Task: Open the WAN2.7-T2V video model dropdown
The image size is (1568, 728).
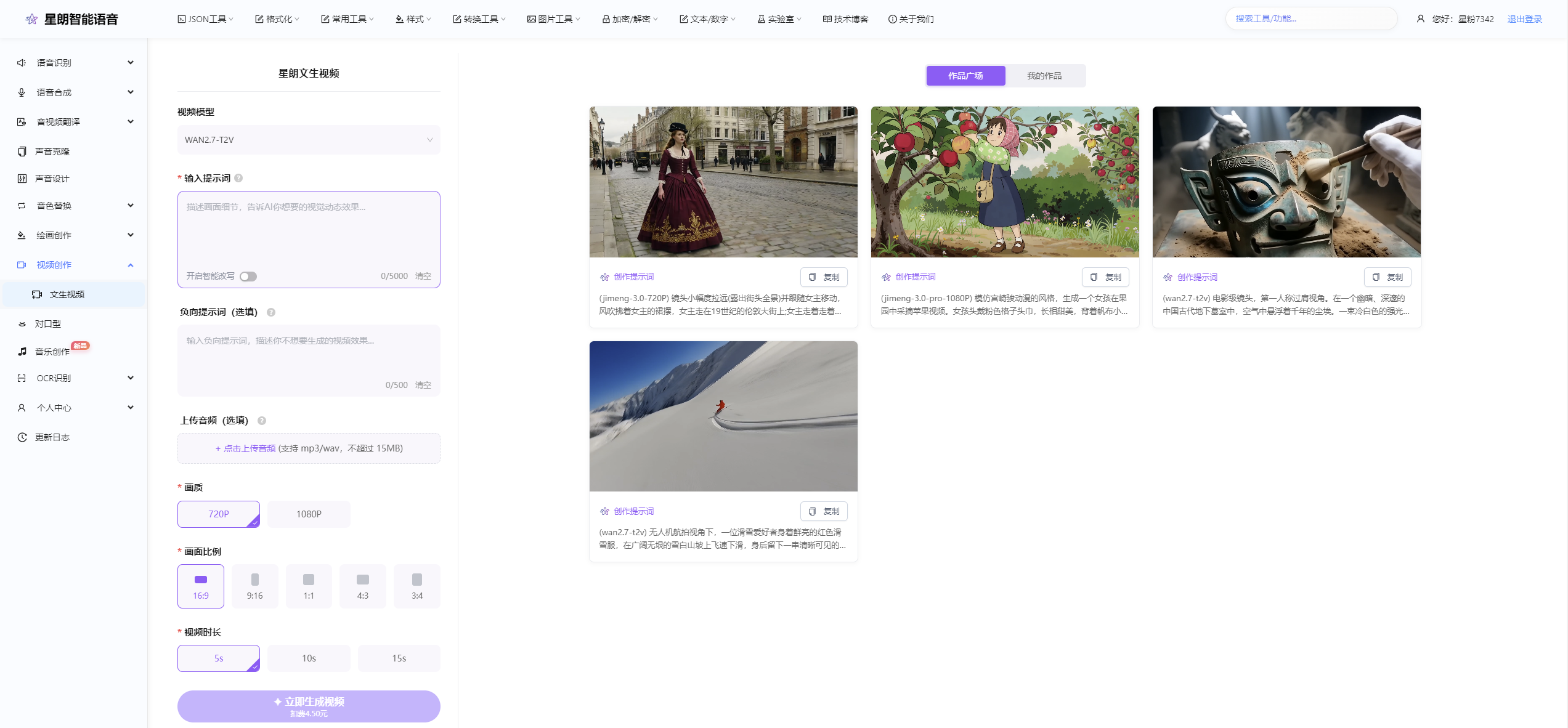Action: click(309, 140)
